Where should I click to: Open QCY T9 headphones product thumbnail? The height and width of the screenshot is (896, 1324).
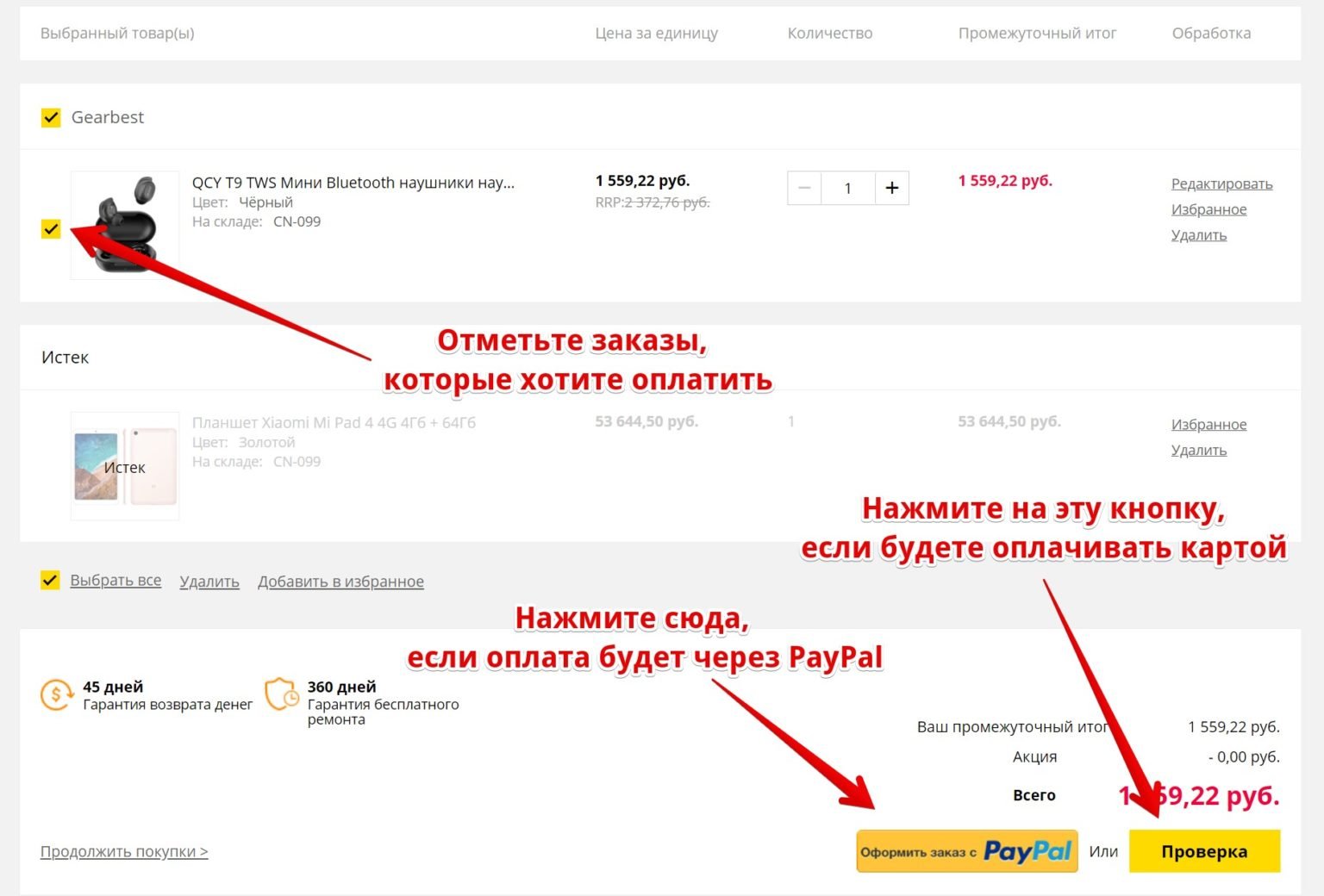point(125,225)
